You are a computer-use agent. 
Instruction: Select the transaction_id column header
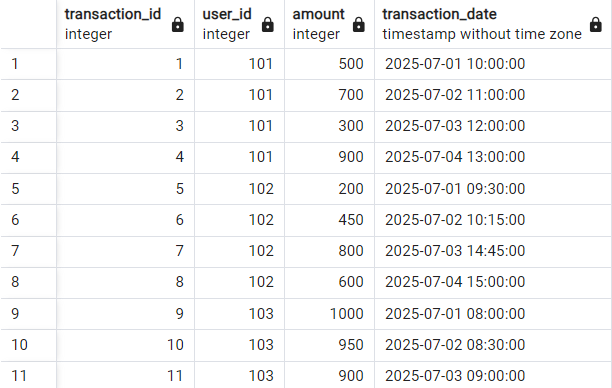[125, 24]
